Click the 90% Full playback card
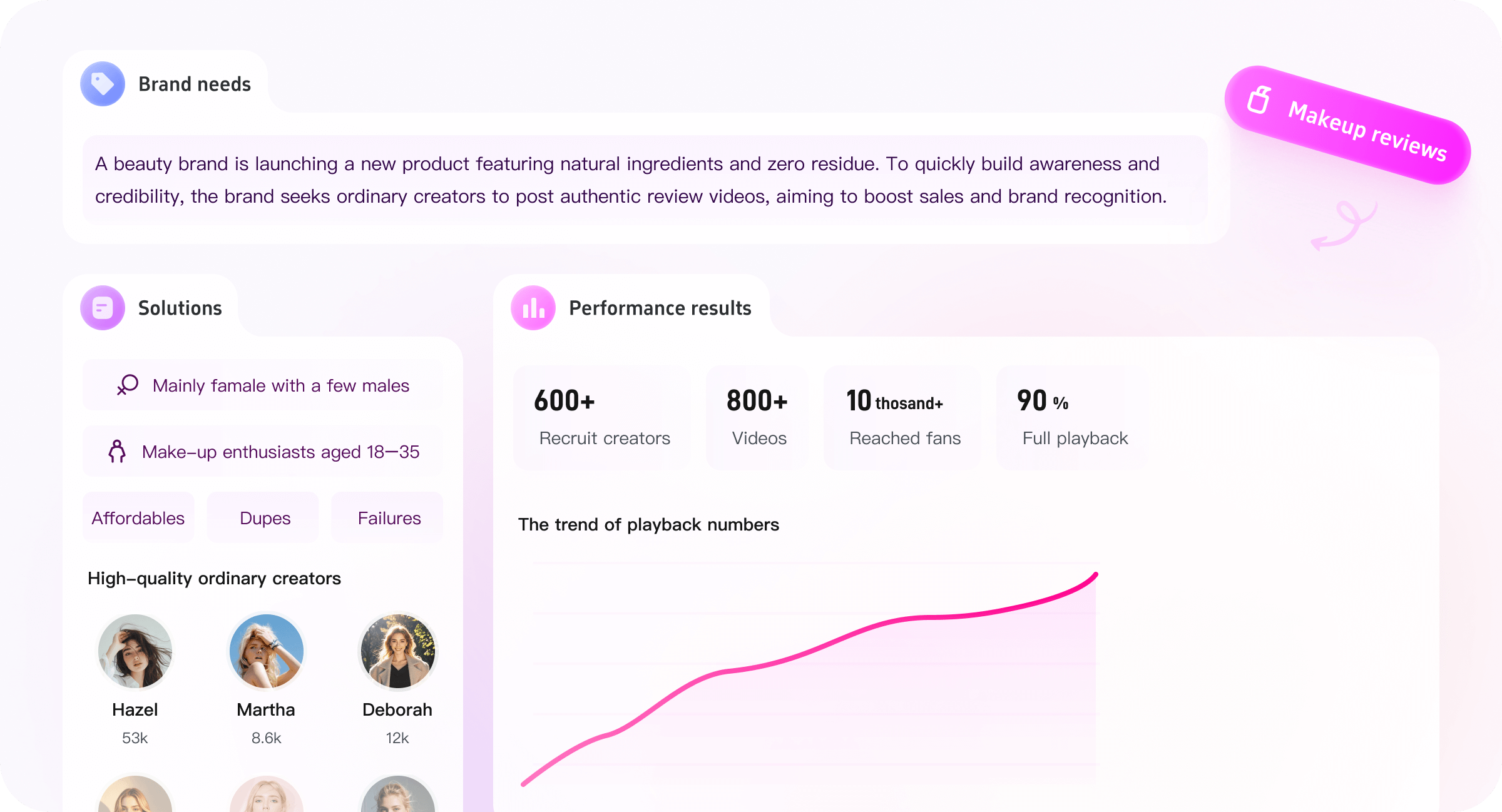 pos(1073,417)
